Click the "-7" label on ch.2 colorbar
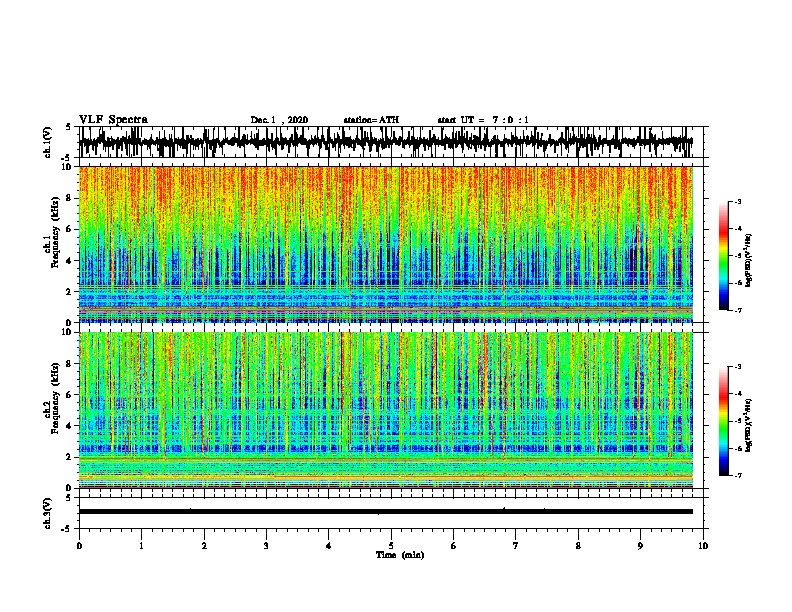Viewport: 792px width, 612px height. click(x=737, y=475)
